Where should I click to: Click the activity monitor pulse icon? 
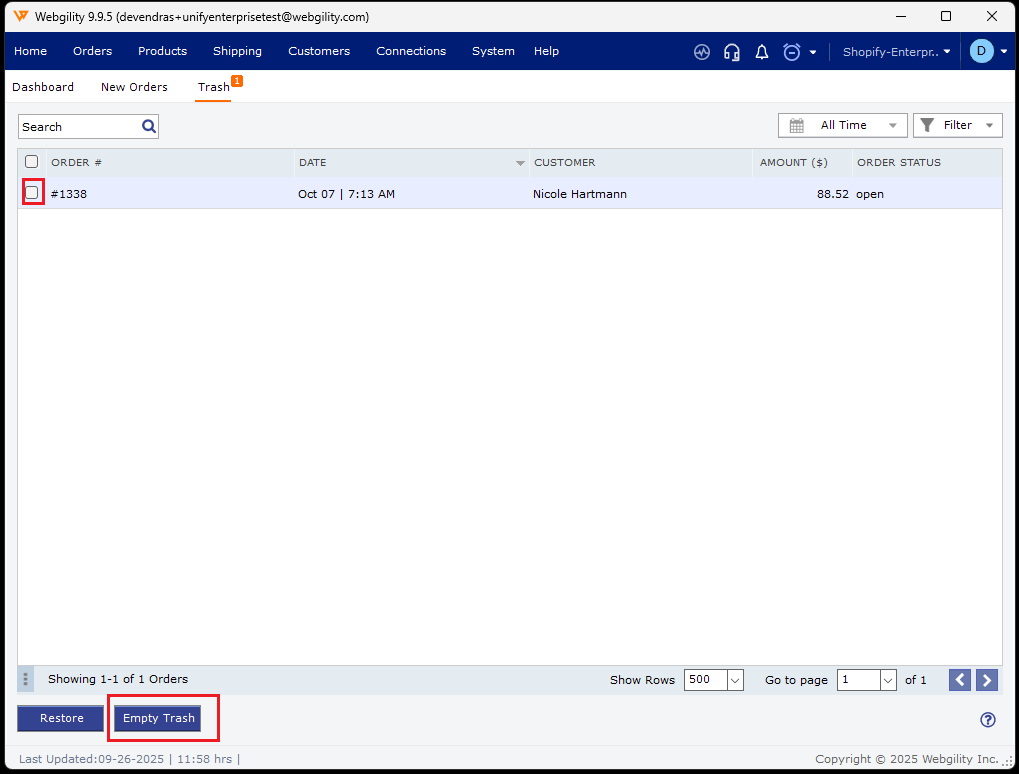702,52
